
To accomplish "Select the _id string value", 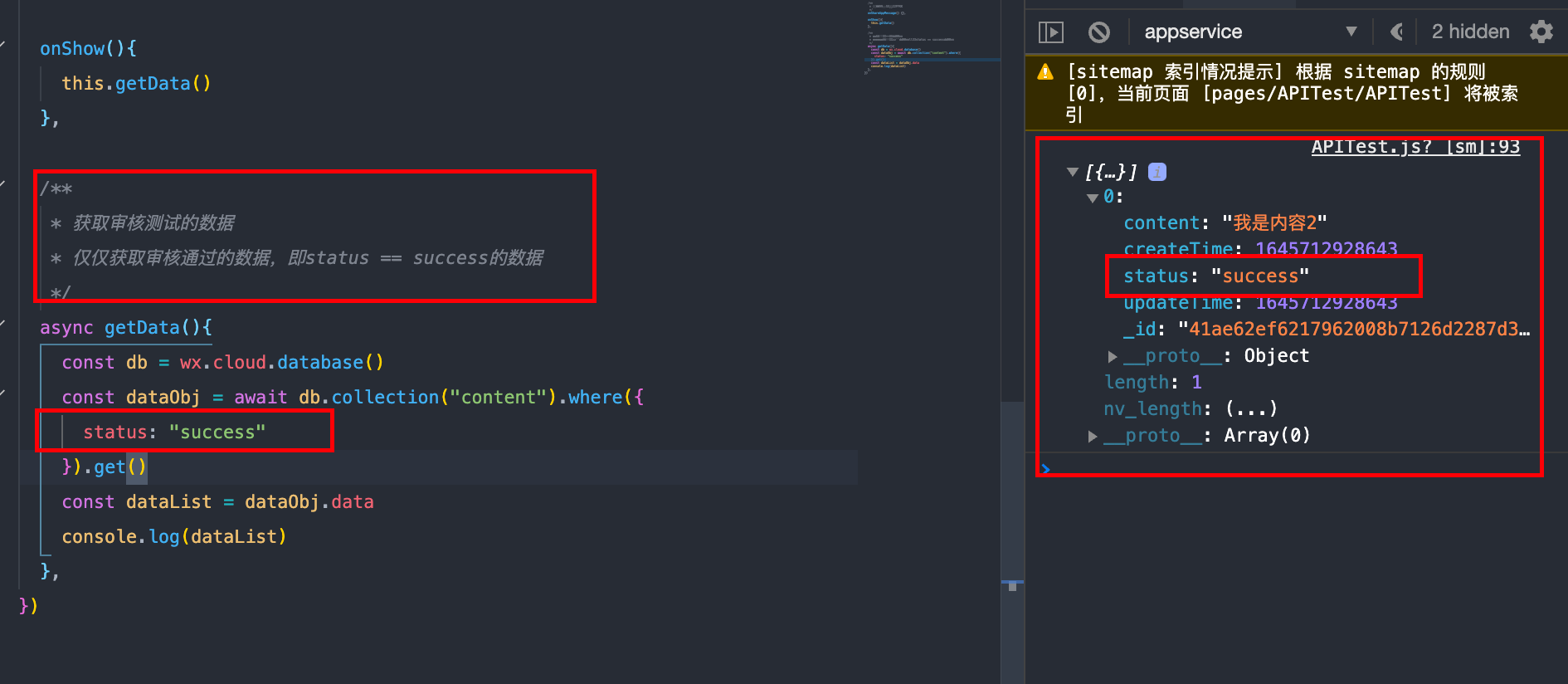I will [x=1354, y=330].
